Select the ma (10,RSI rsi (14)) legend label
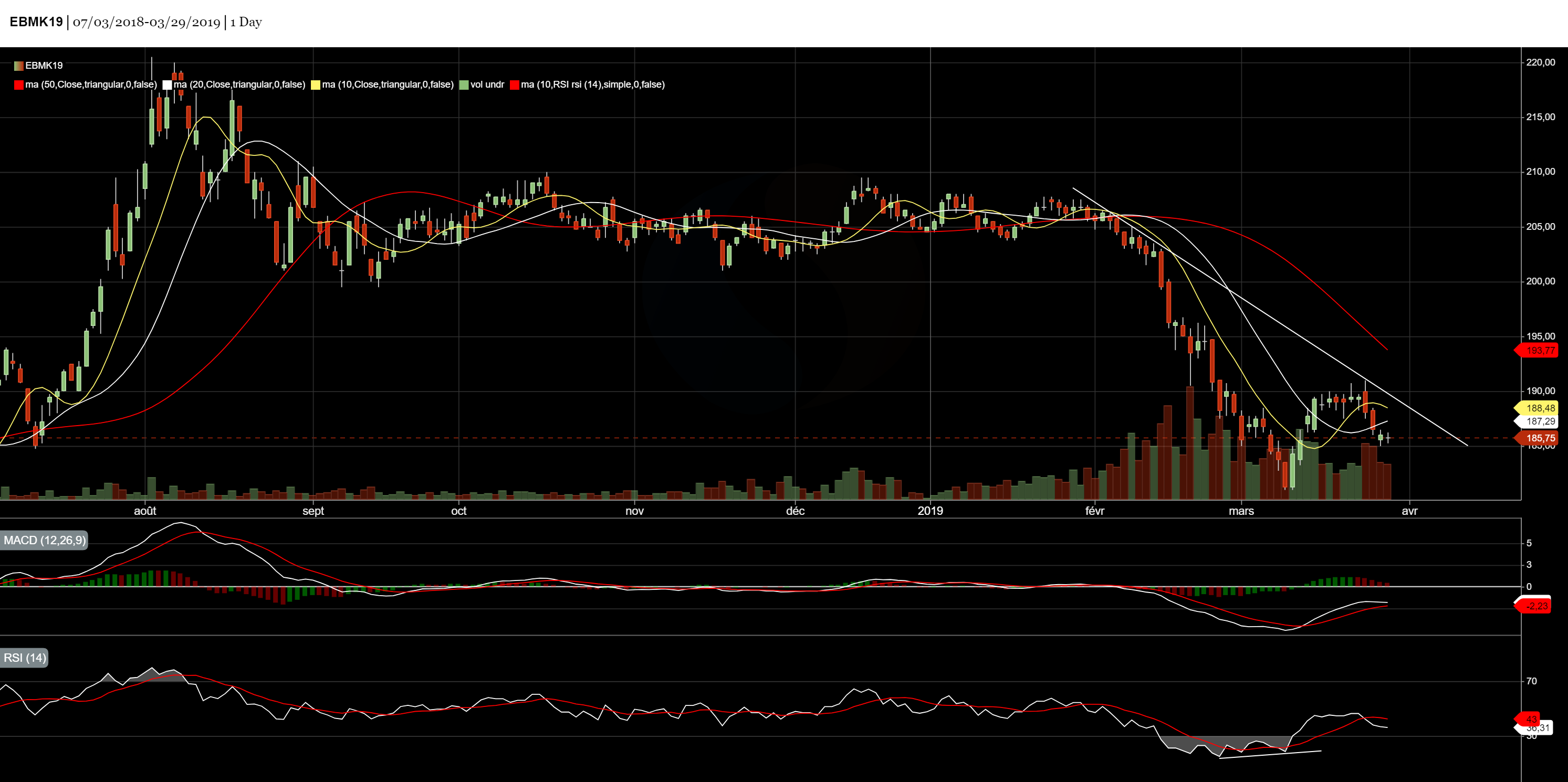 coord(593,84)
